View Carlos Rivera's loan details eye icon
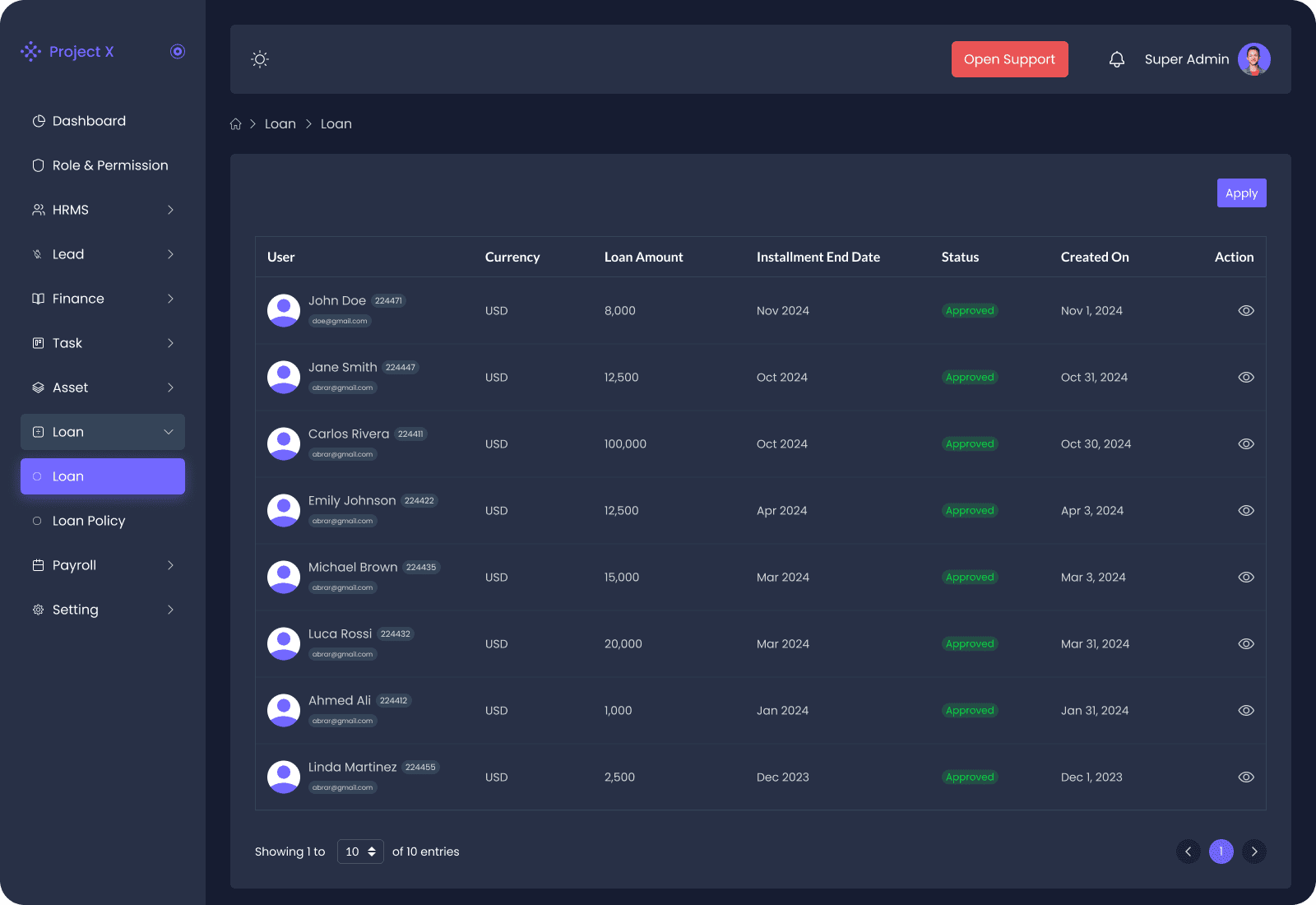 (1246, 444)
